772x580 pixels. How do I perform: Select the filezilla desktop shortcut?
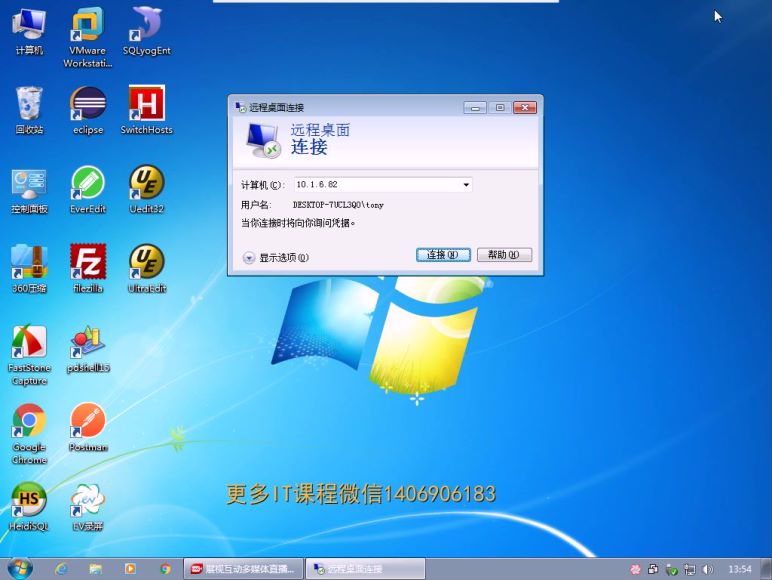88,269
